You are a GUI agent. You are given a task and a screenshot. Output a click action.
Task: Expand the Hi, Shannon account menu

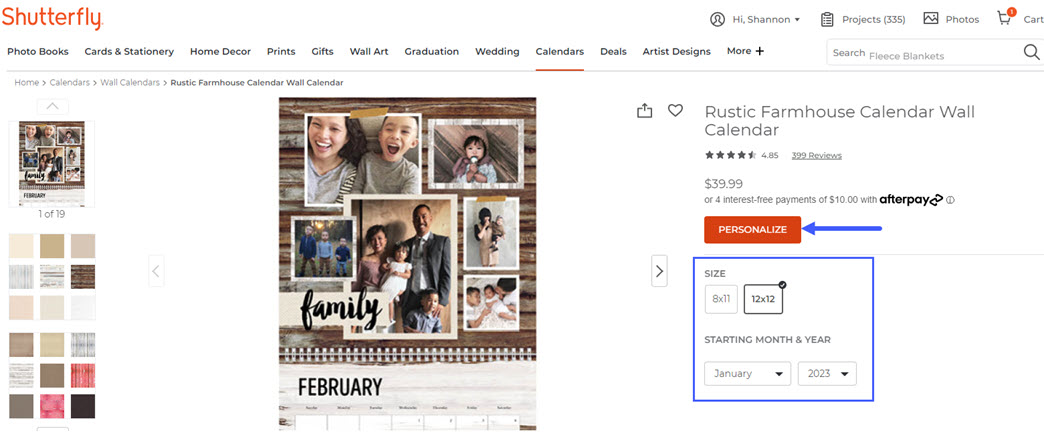755,19
